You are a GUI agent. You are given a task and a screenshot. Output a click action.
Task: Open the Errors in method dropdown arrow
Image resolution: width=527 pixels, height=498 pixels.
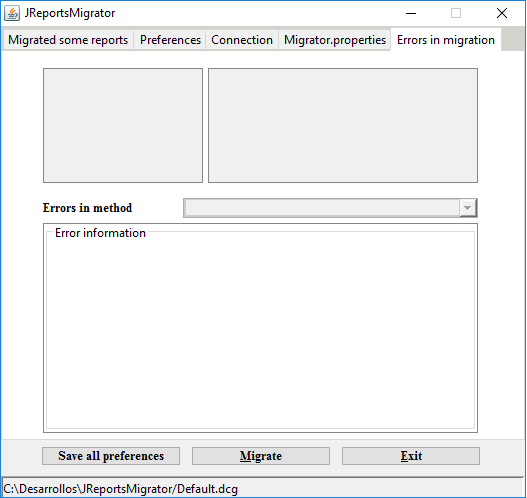[467, 208]
